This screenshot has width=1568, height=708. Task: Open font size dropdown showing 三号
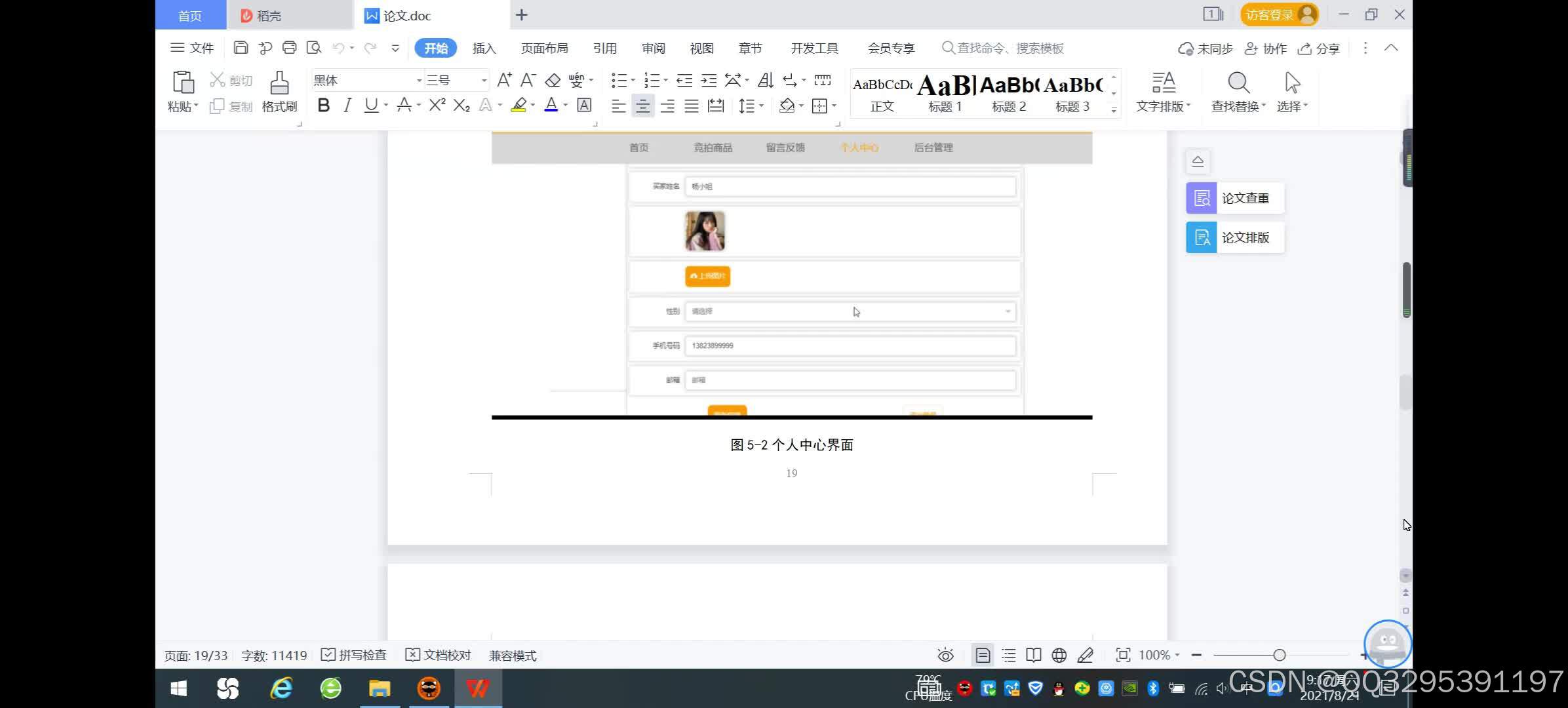click(484, 80)
